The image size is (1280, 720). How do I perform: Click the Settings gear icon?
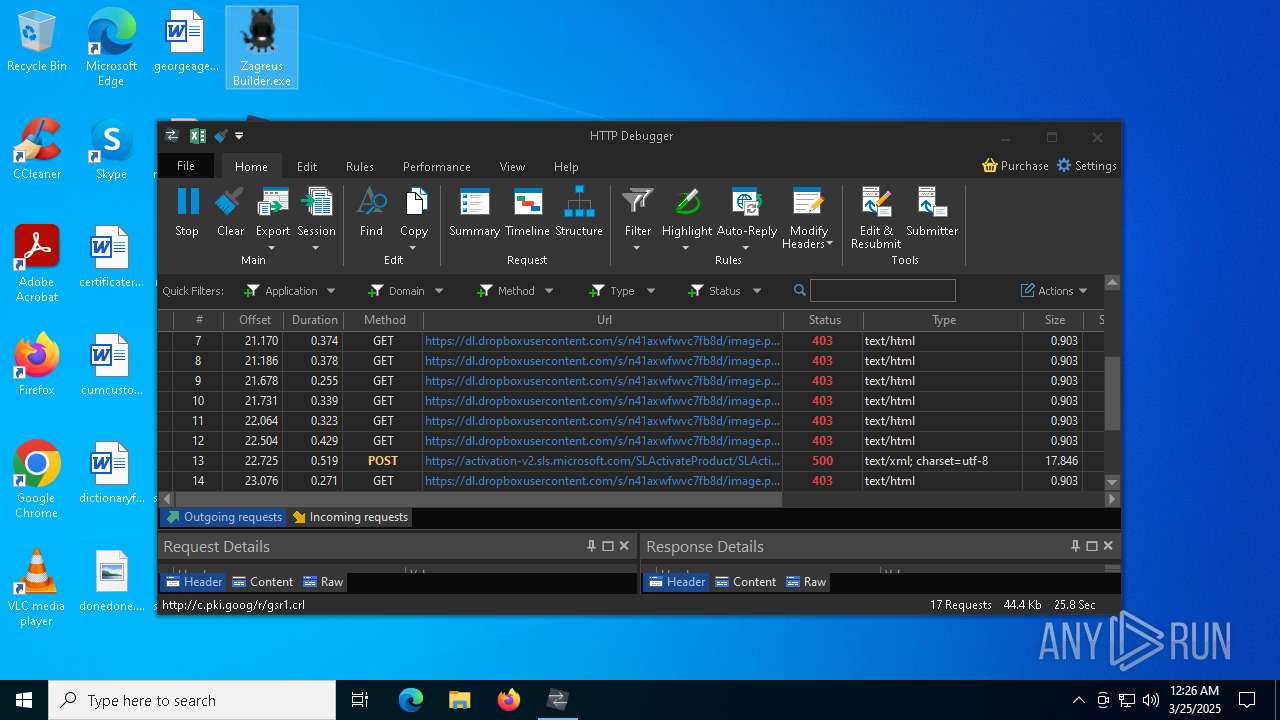1064,166
